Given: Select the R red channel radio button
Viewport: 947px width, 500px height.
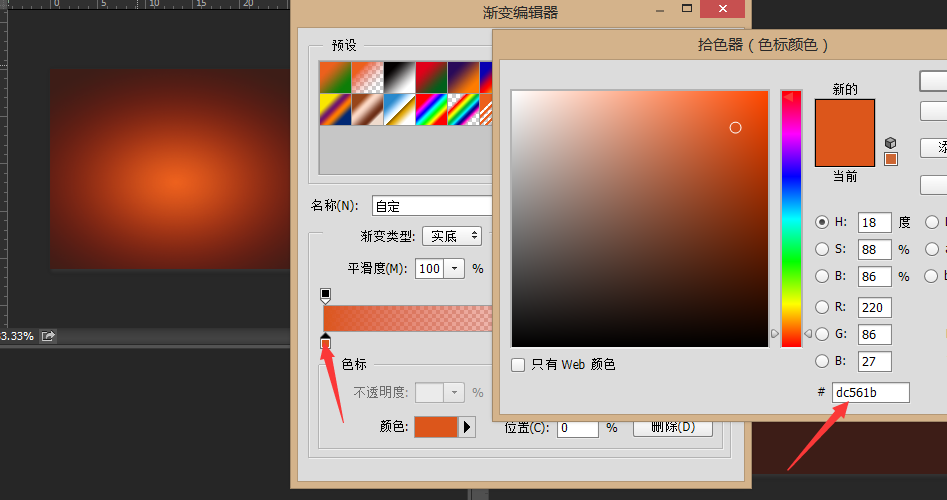Looking at the screenshot, I should pyautogui.click(x=822, y=307).
